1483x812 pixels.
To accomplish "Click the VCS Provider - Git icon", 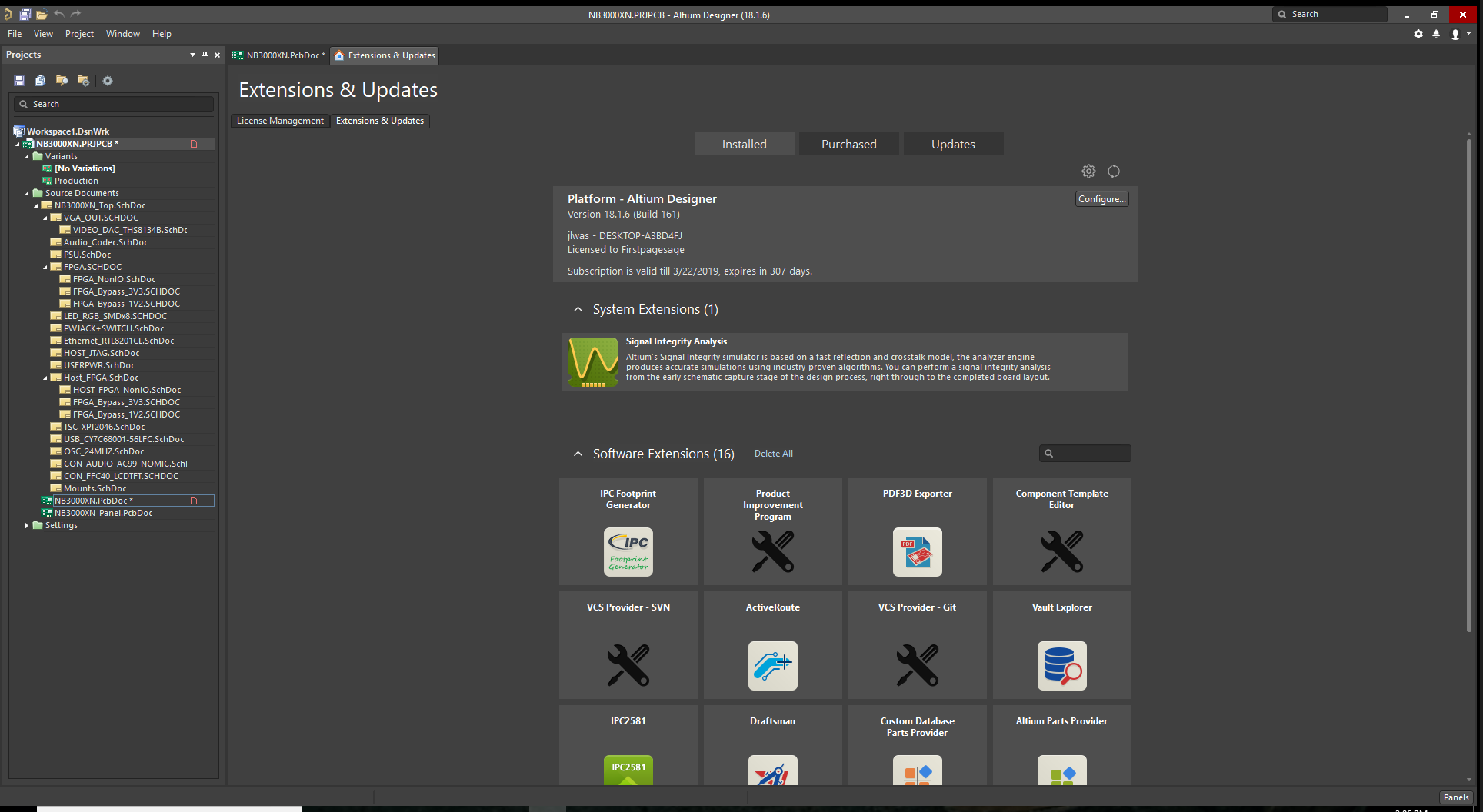I will point(918,666).
